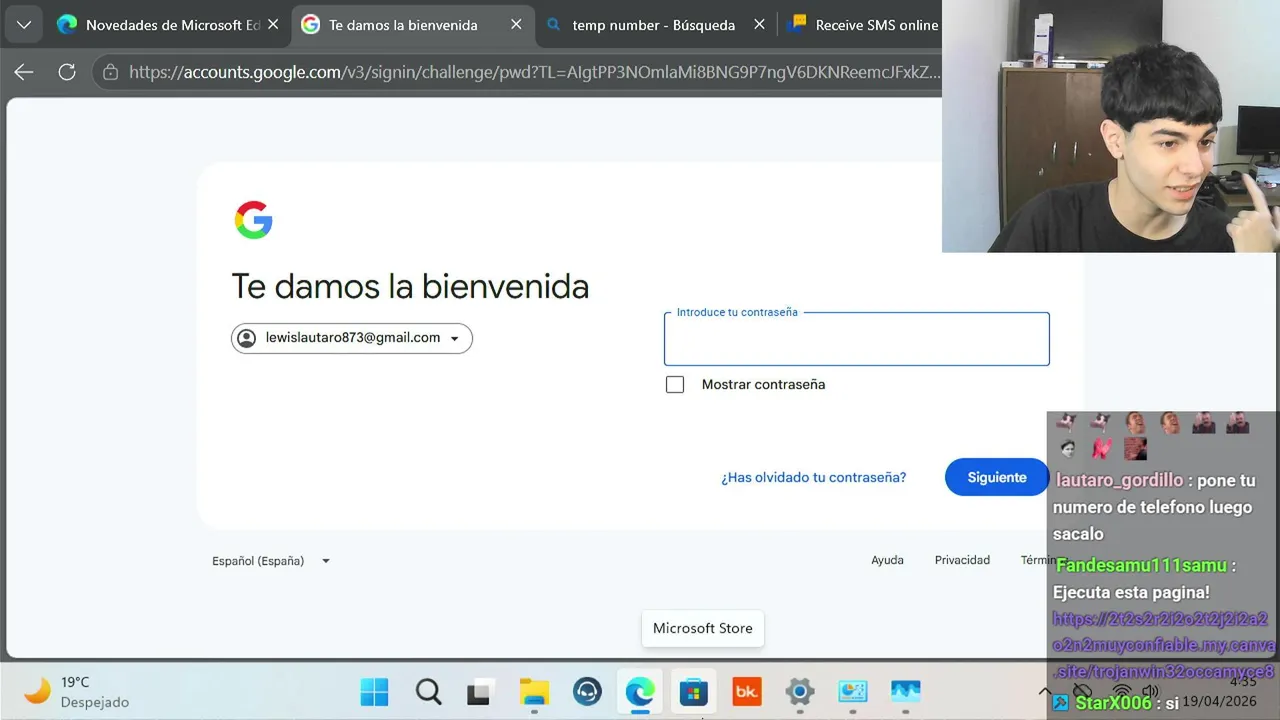Open the volume speaker tray icon

point(1150,691)
